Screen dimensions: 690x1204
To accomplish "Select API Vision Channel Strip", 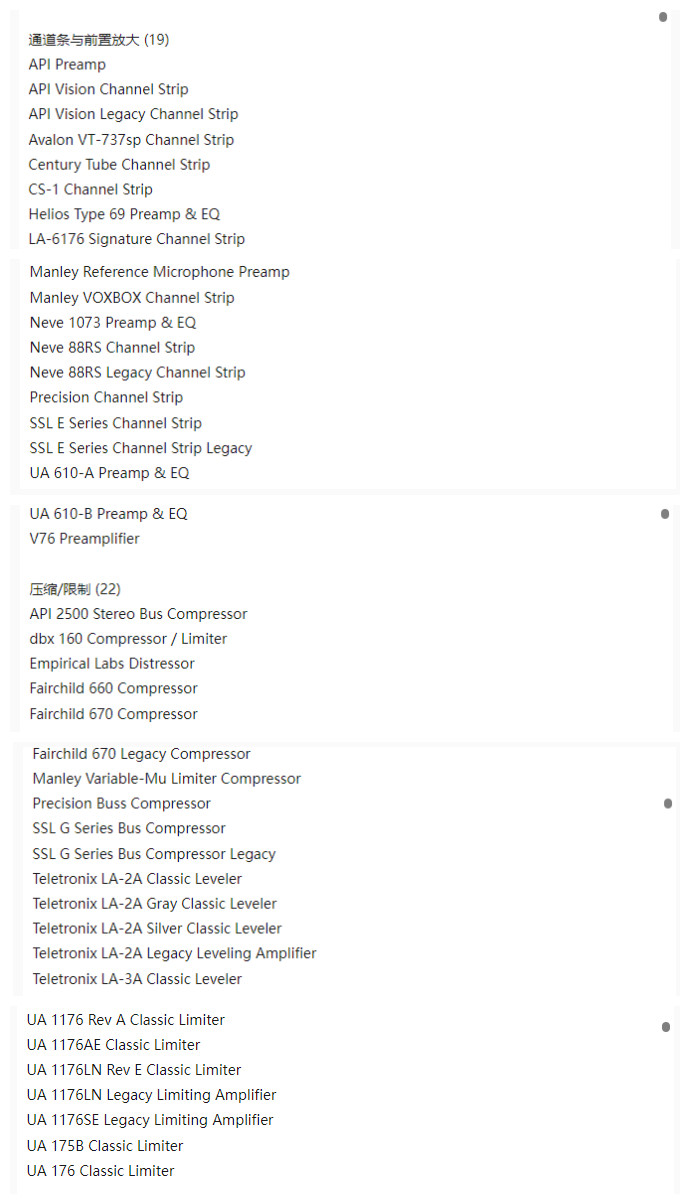I will tap(108, 89).
